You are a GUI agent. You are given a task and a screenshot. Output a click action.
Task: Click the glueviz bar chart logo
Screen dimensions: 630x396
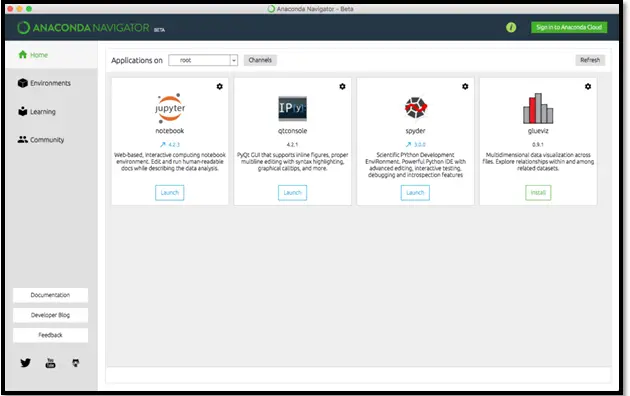coord(538,108)
